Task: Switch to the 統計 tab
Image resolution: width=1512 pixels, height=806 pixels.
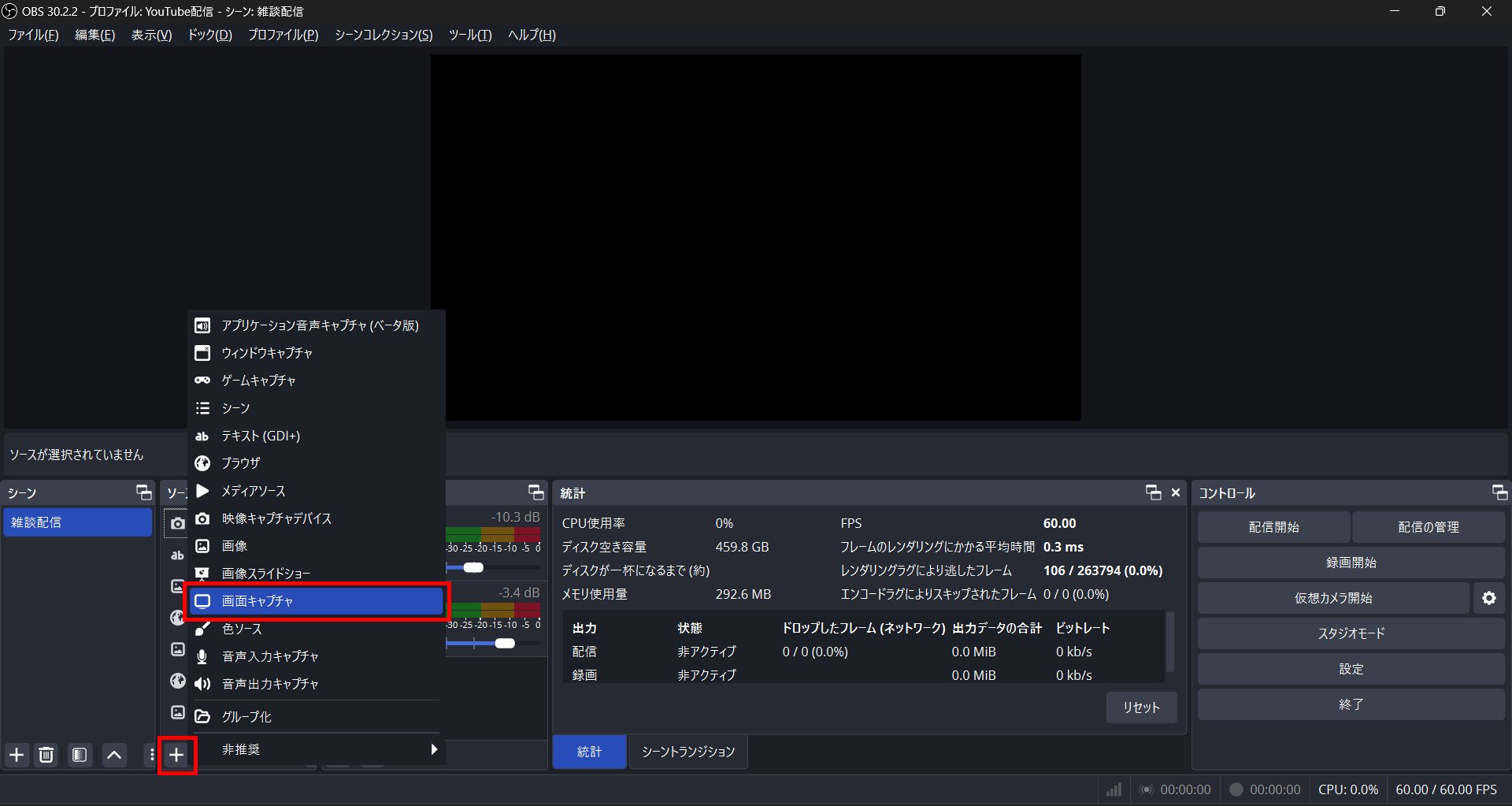Action: click(x=589, y=752)
